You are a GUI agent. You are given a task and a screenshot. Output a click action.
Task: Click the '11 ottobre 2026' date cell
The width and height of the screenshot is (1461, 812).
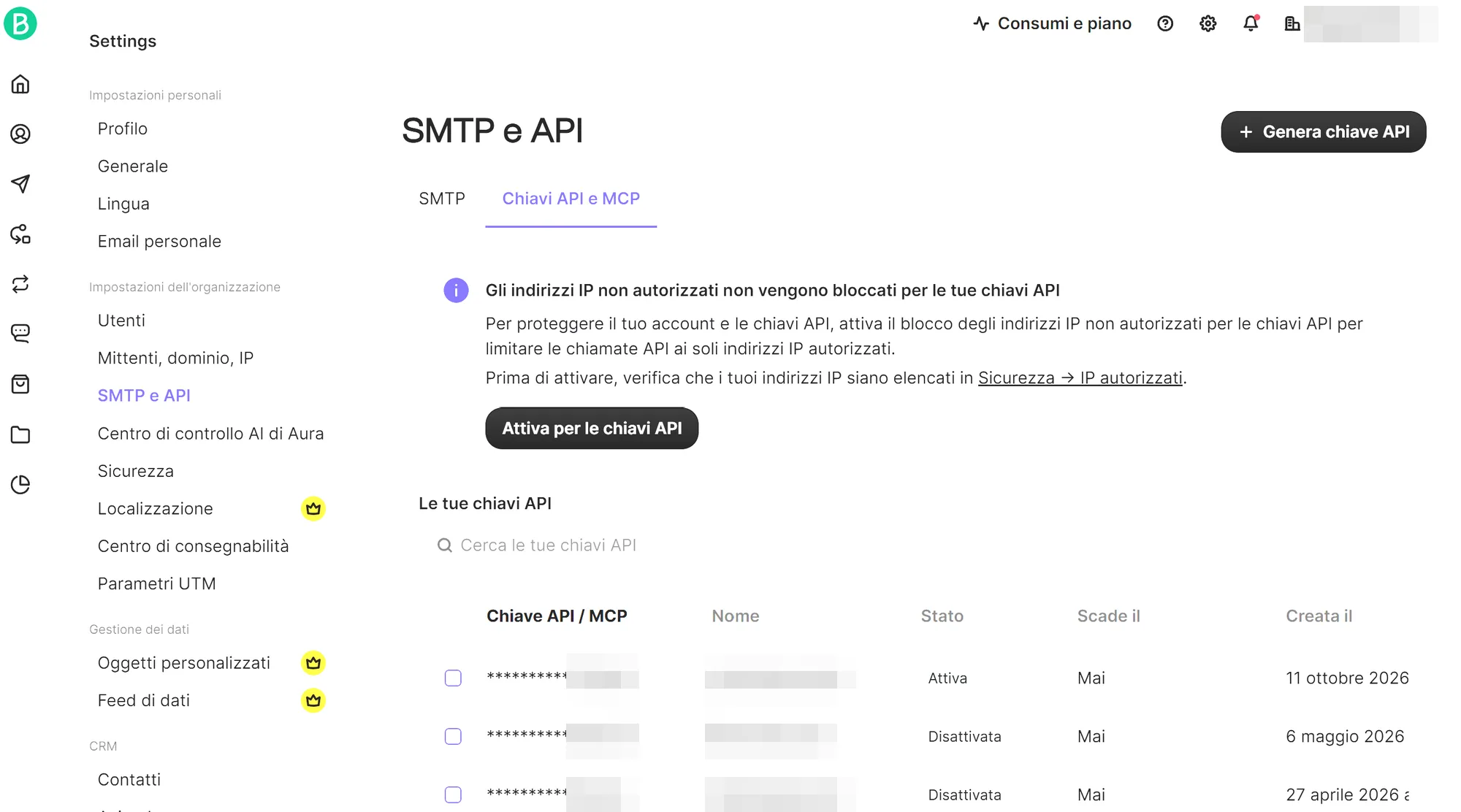1347,678
